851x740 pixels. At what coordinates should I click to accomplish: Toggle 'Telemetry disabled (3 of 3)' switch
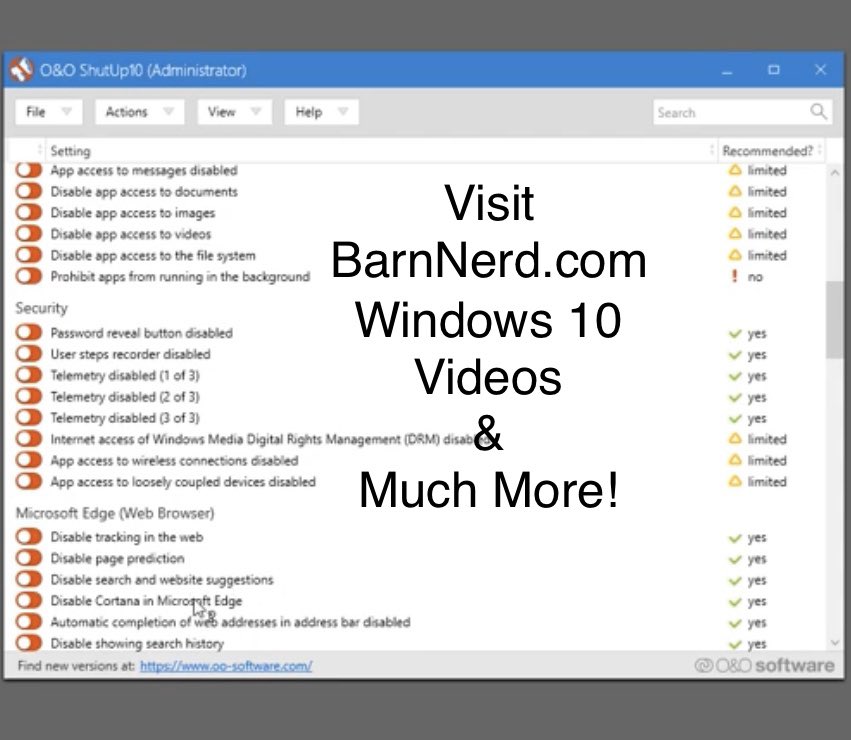[x=29, y=418]
